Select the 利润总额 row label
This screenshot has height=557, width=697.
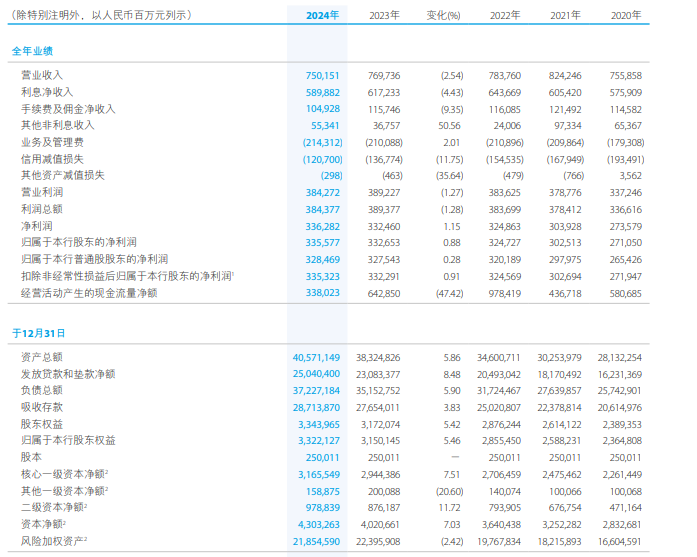pyautogui.click(x=41, y=208)
